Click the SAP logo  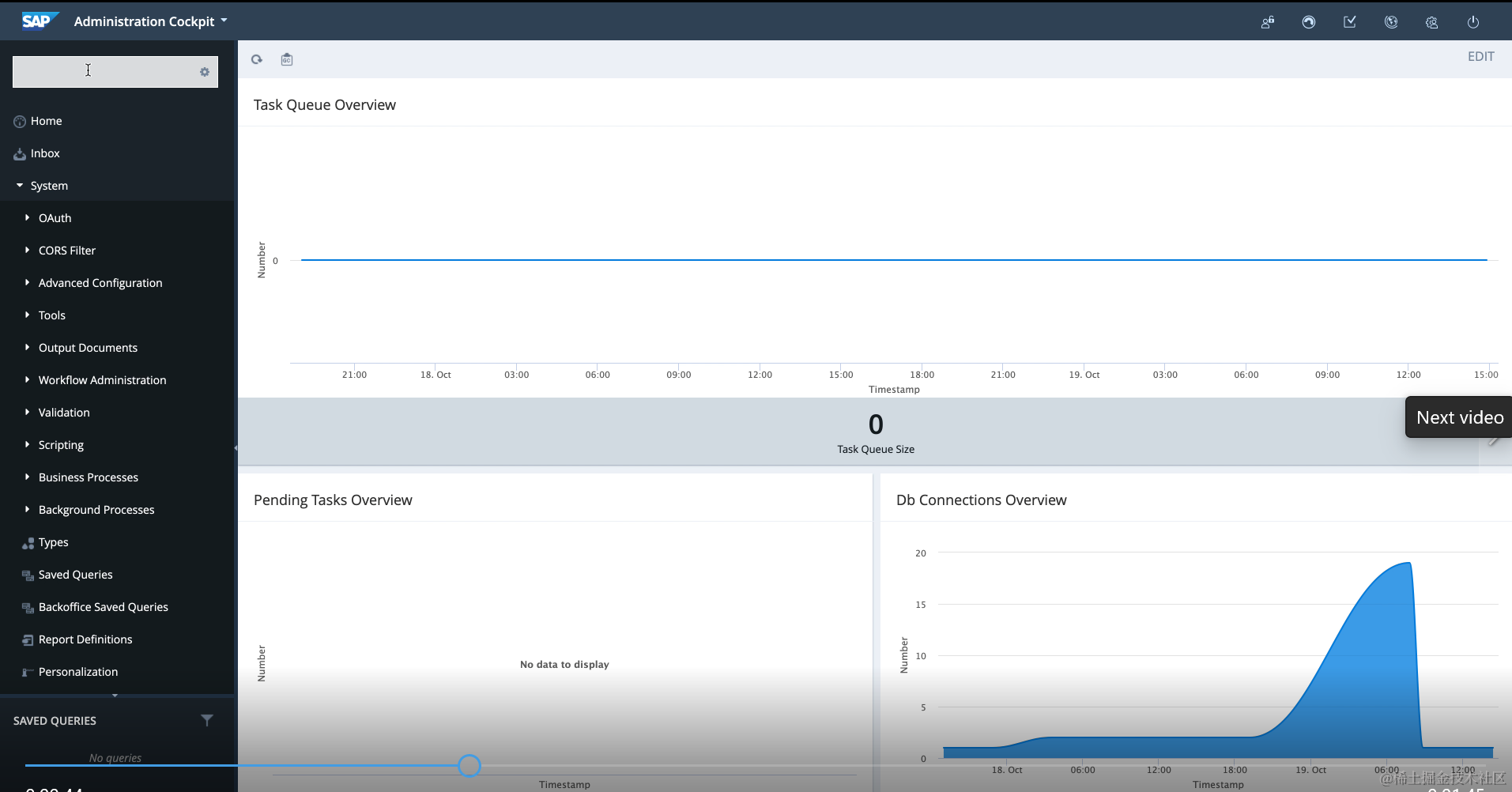pos(40,21)
